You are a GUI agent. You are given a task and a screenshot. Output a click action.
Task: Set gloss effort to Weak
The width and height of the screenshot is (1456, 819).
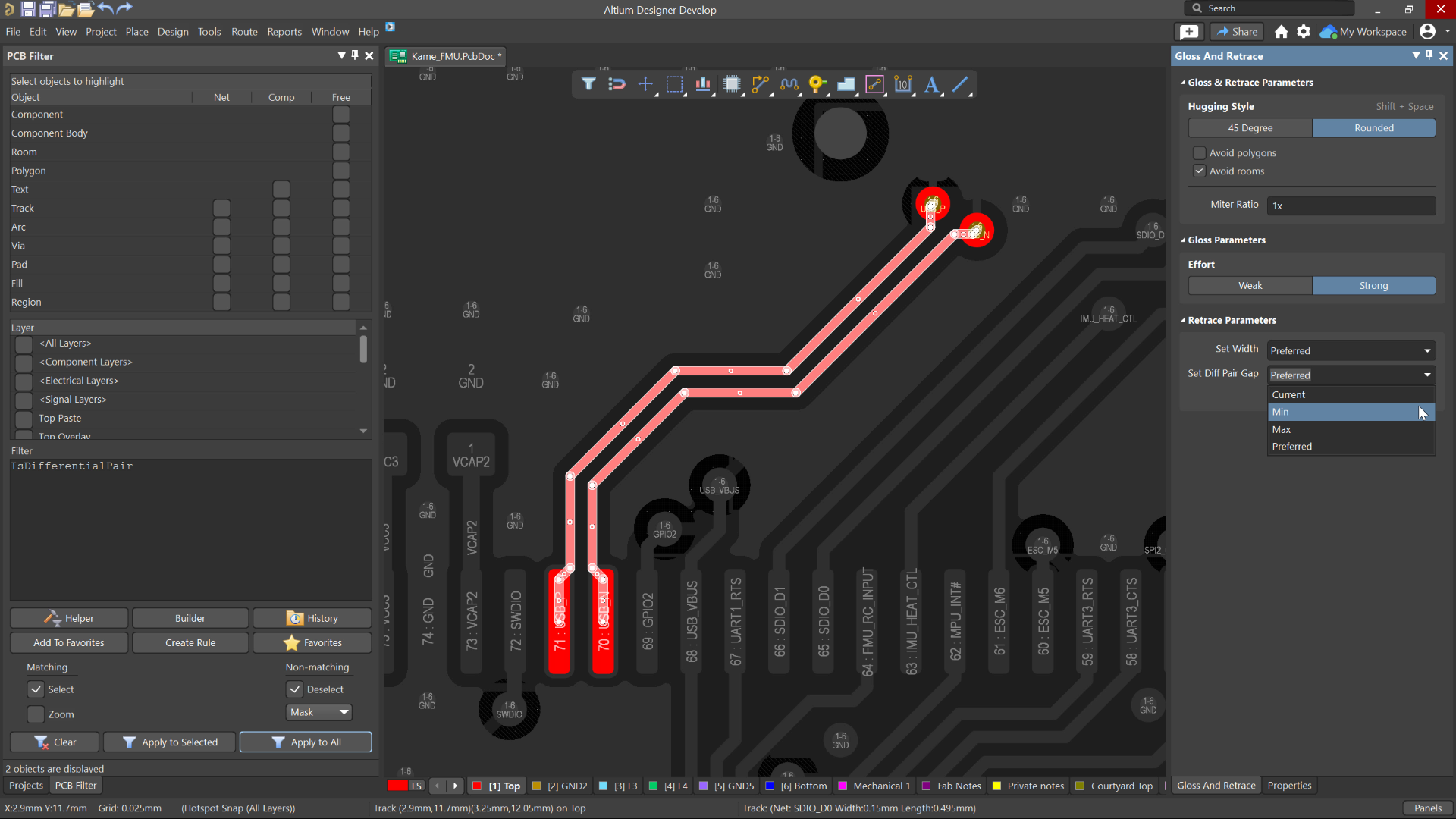pyautogui.click(x=1250, y=286)
